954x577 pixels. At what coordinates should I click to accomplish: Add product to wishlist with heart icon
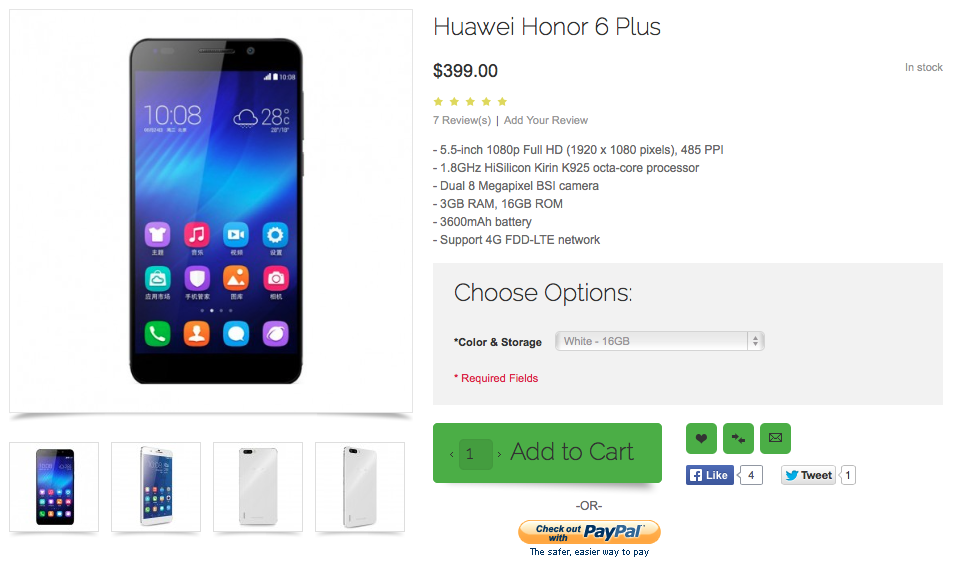pos(701,438)
